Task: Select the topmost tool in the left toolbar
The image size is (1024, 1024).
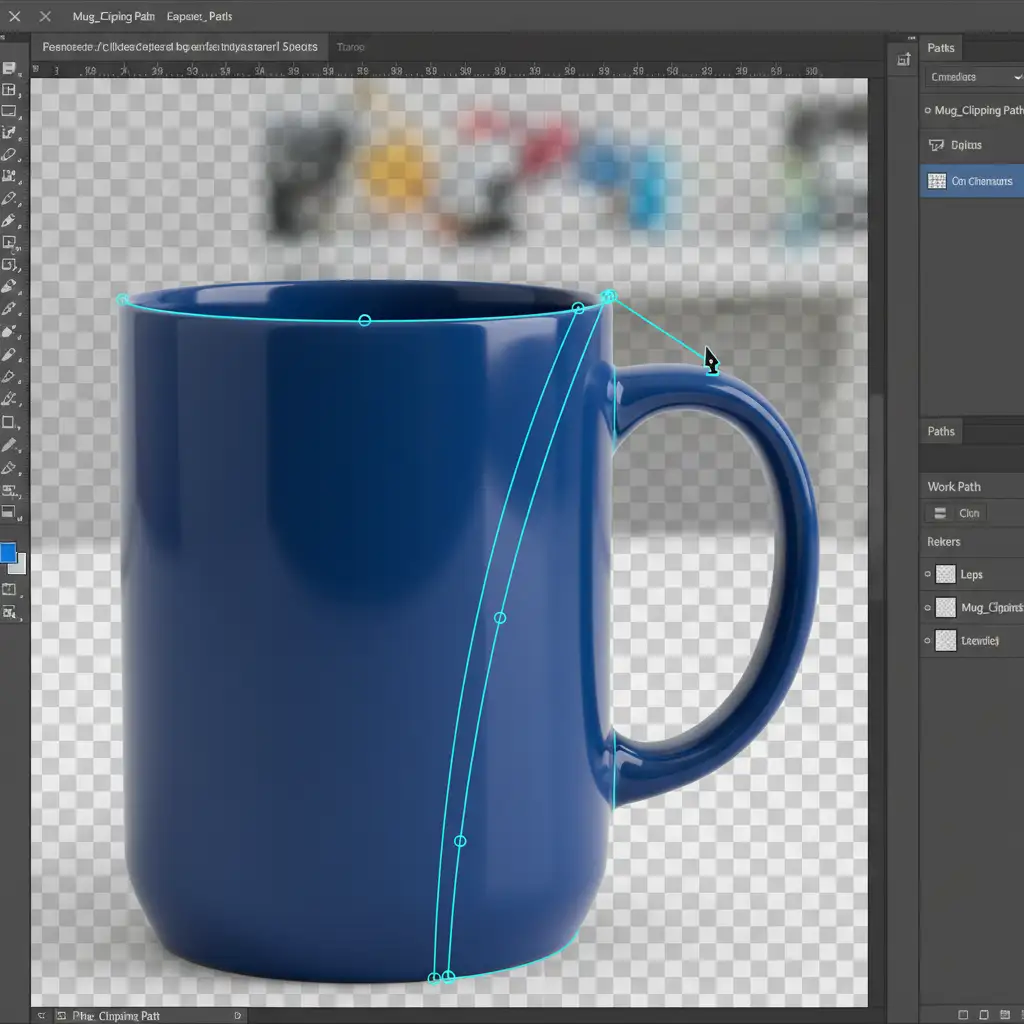Action: pyautogui.click(x=10, y=68)
